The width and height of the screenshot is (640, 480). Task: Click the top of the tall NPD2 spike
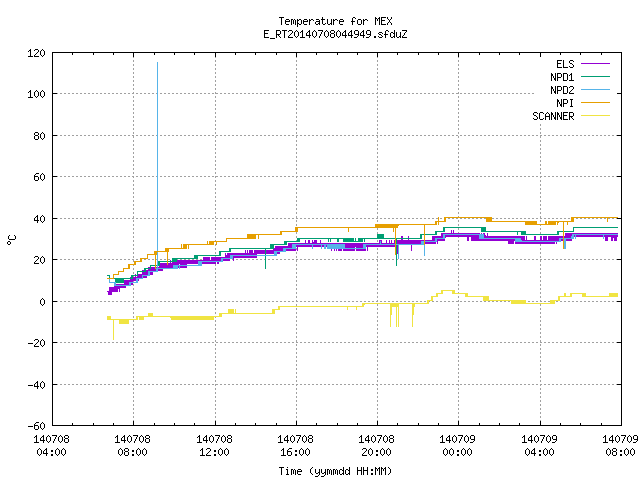158,63
